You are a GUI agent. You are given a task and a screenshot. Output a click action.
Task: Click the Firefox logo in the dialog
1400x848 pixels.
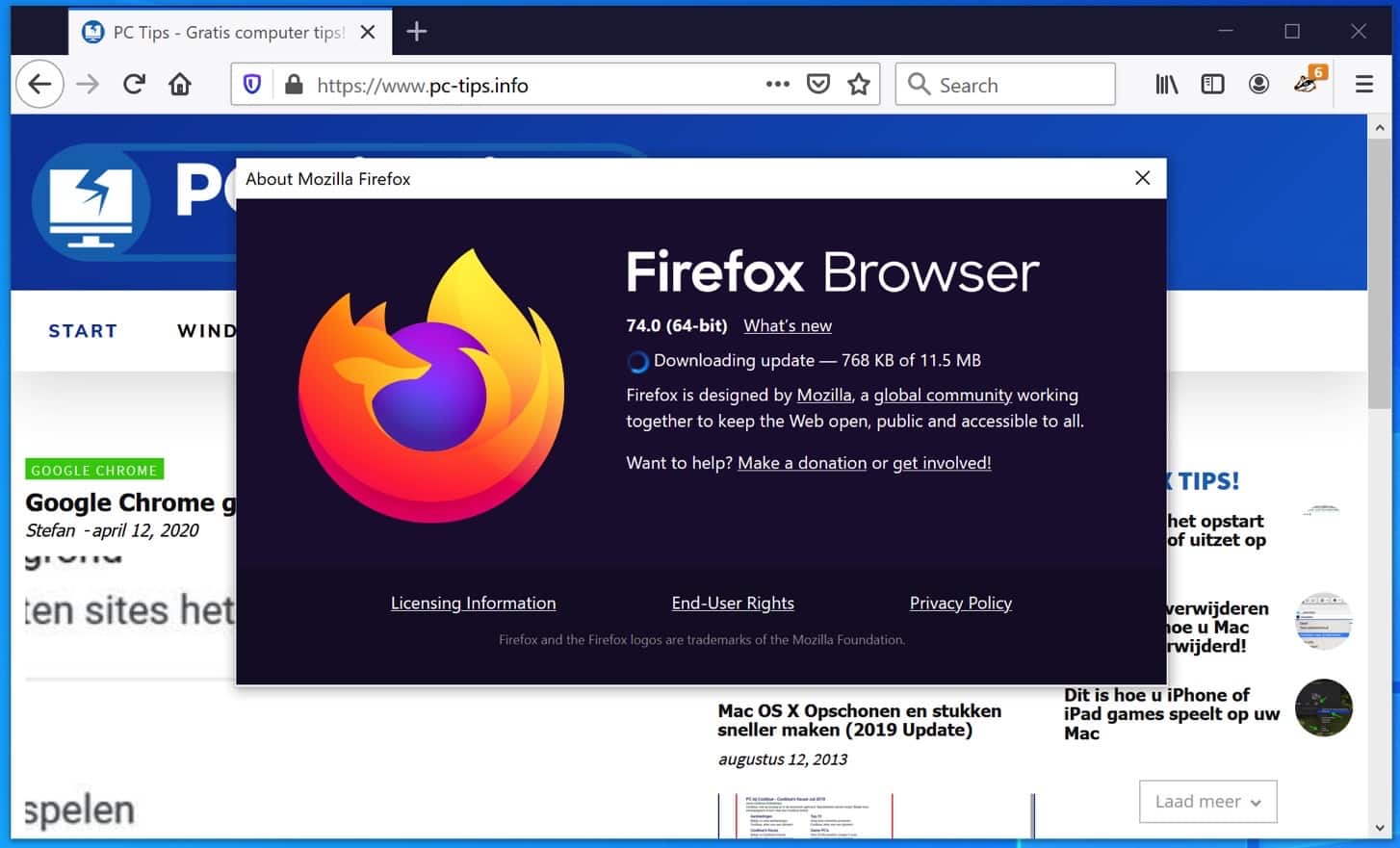coord(430,385)
